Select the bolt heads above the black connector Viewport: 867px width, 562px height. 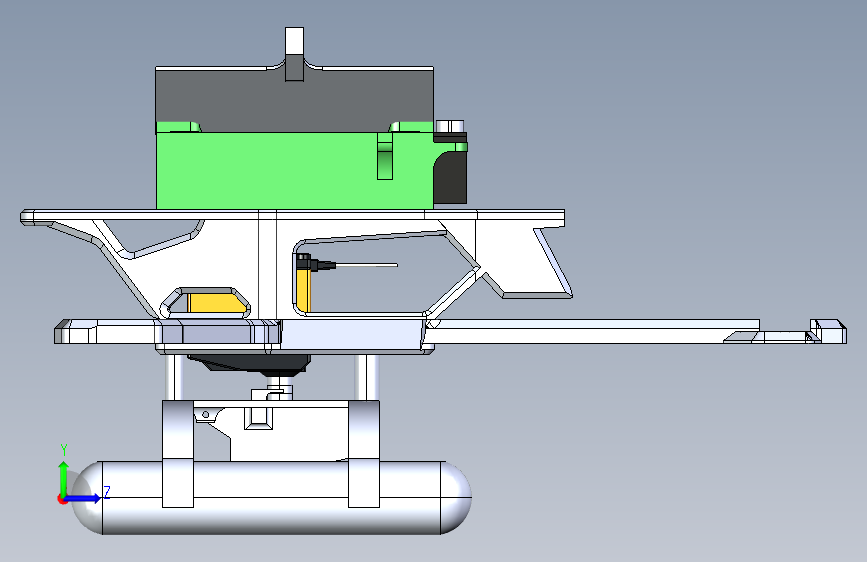click(x=450, y=126)
